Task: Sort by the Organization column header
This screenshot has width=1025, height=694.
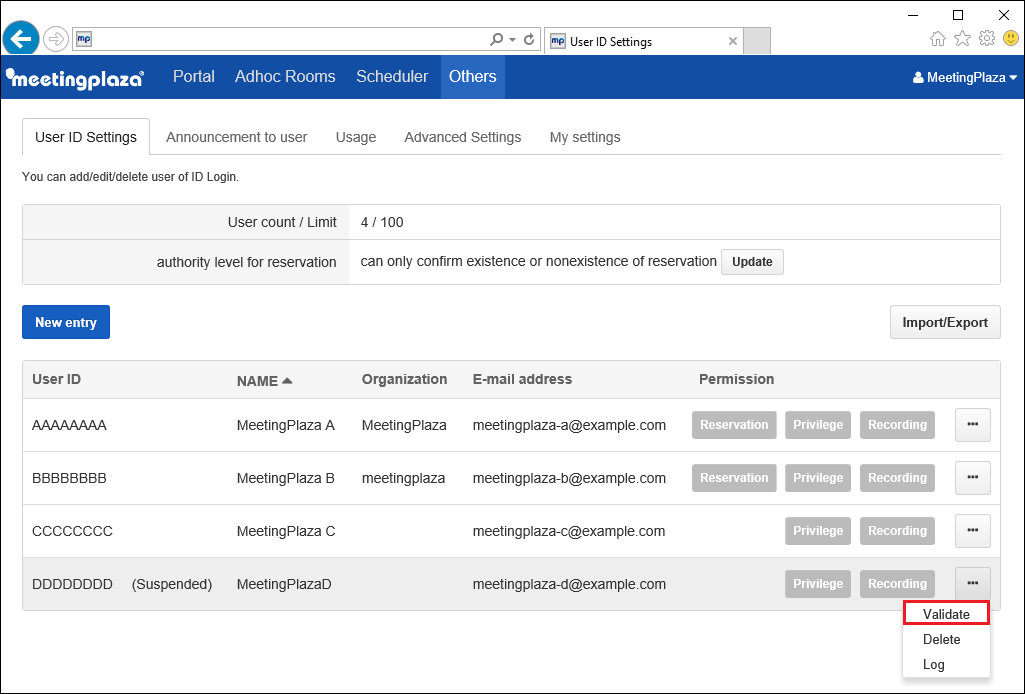Action: (404, 379)
